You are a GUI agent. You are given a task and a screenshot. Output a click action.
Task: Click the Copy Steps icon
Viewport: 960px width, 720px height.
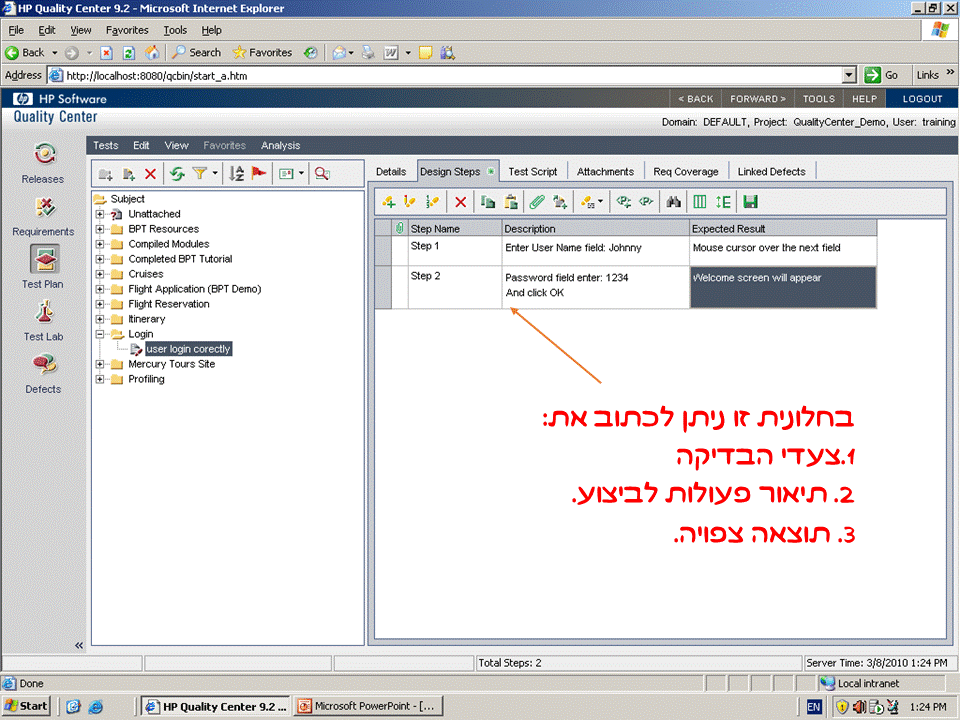(488, 202)
